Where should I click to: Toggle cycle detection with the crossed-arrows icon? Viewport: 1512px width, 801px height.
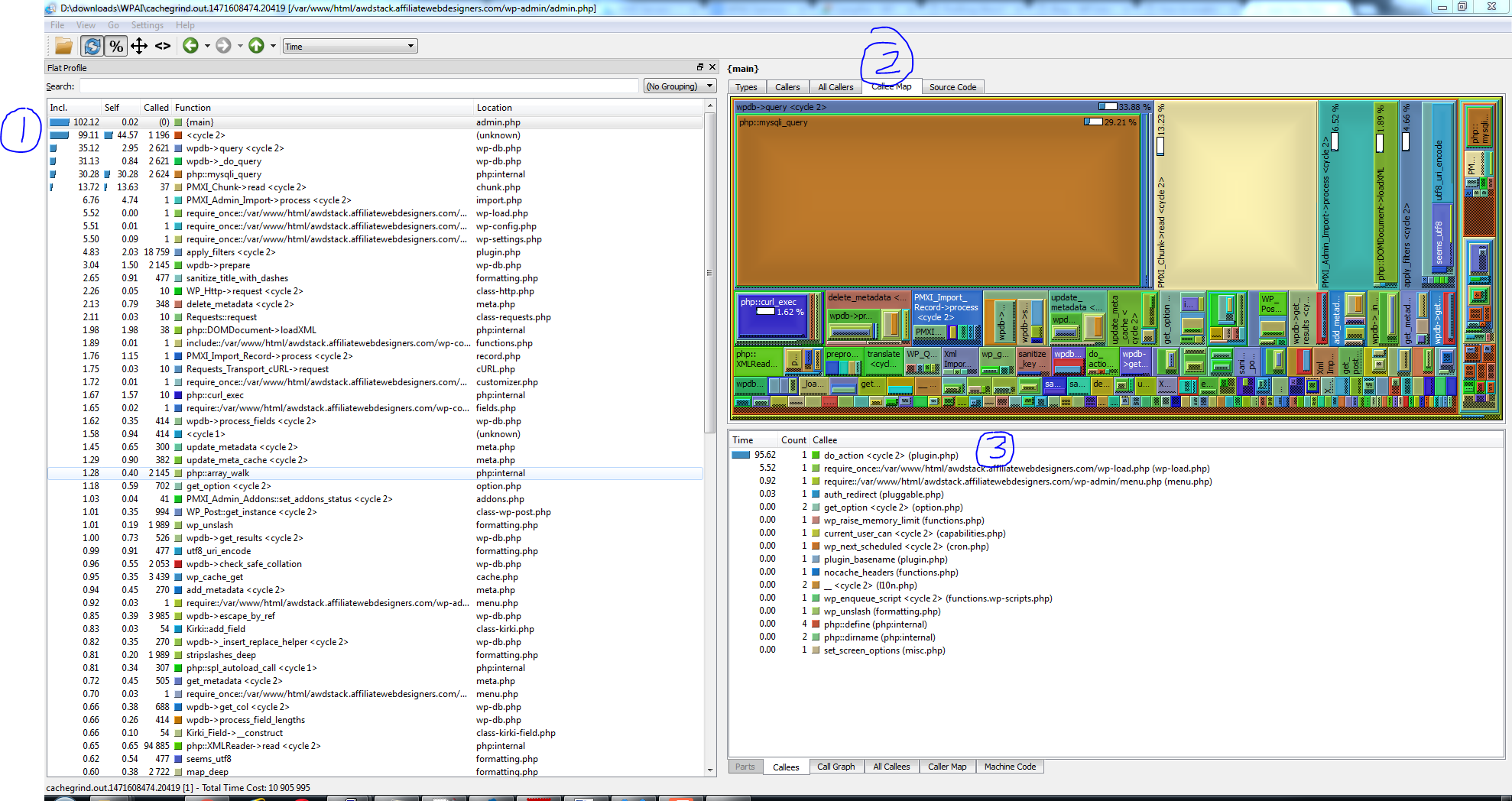tap(139, 46)
